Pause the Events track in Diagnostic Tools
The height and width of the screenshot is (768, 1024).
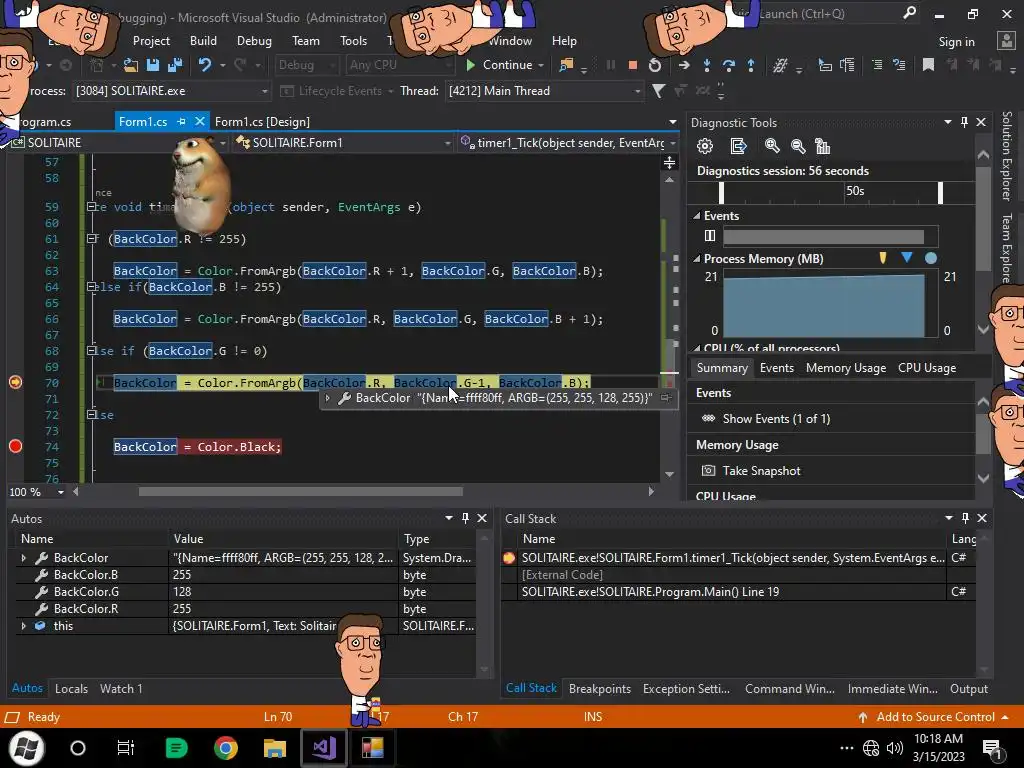click(710, 236)
